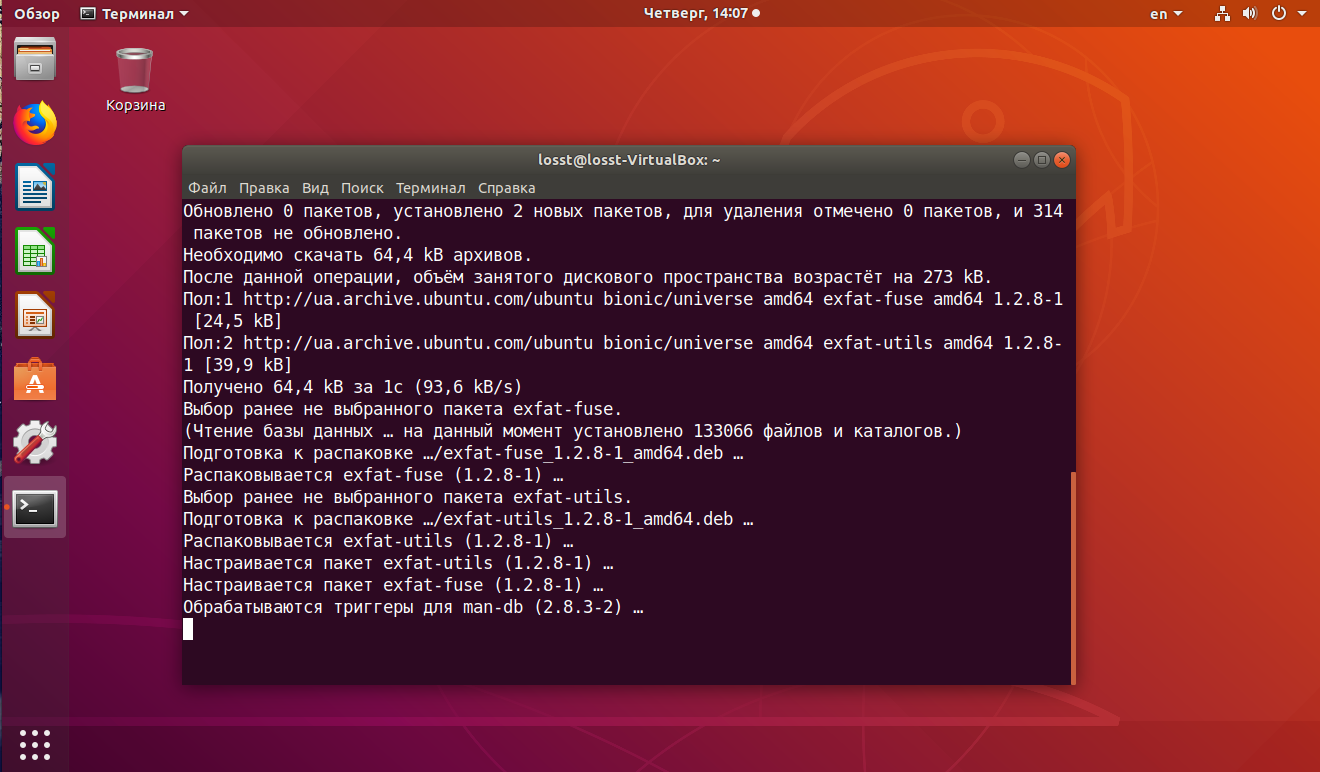Open the clock showing Четверг, 14:07
This screenshot has width=1320, height=772.
coord(701,14)
